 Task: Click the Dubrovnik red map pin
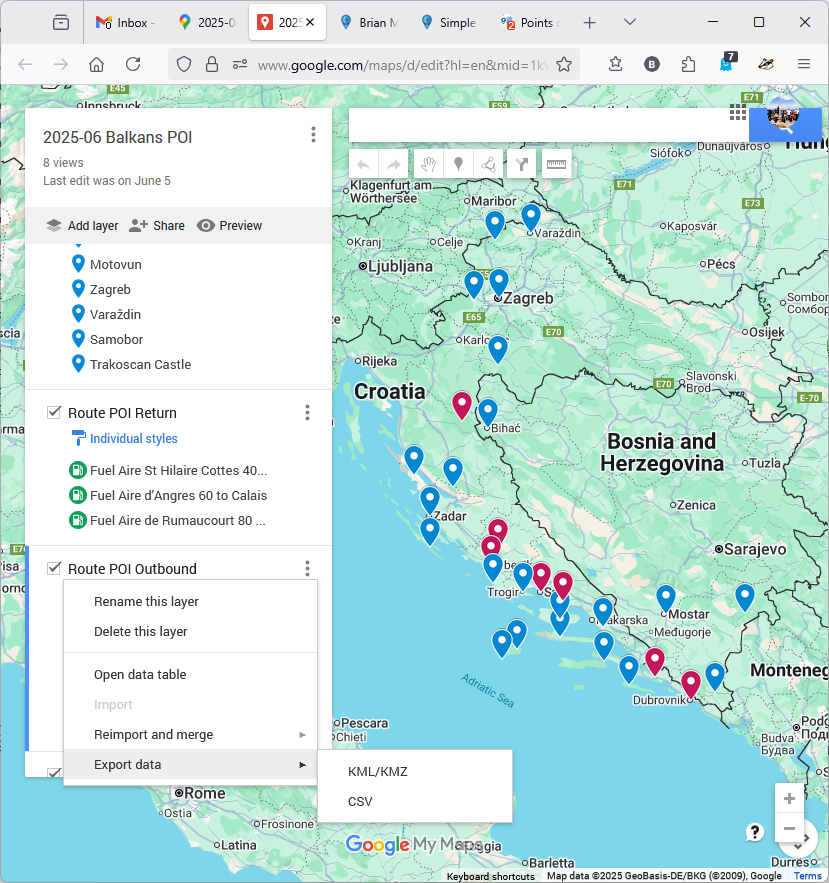click(x=690, y=684)
